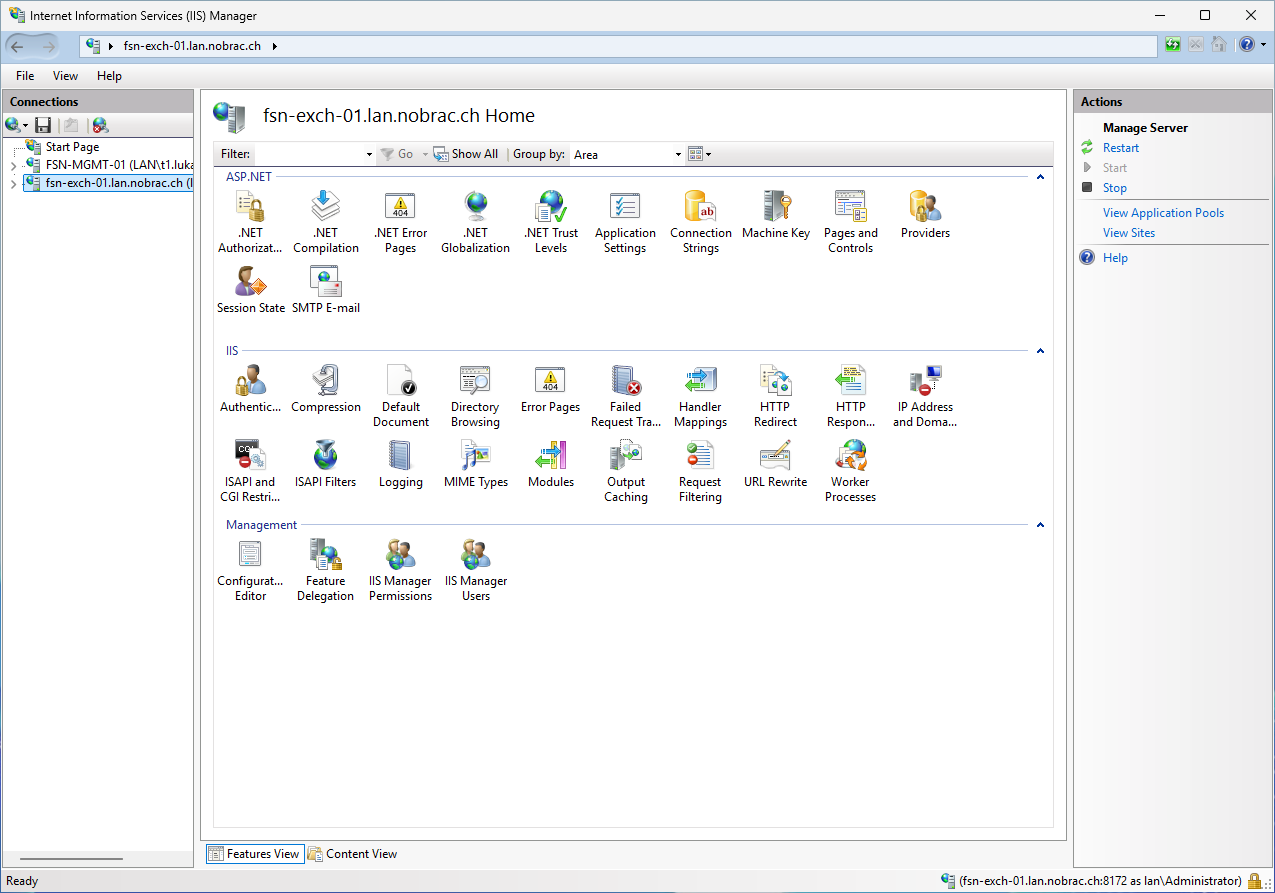
Task: Open the view mode dropdown arrow
Action: [709, 154]
